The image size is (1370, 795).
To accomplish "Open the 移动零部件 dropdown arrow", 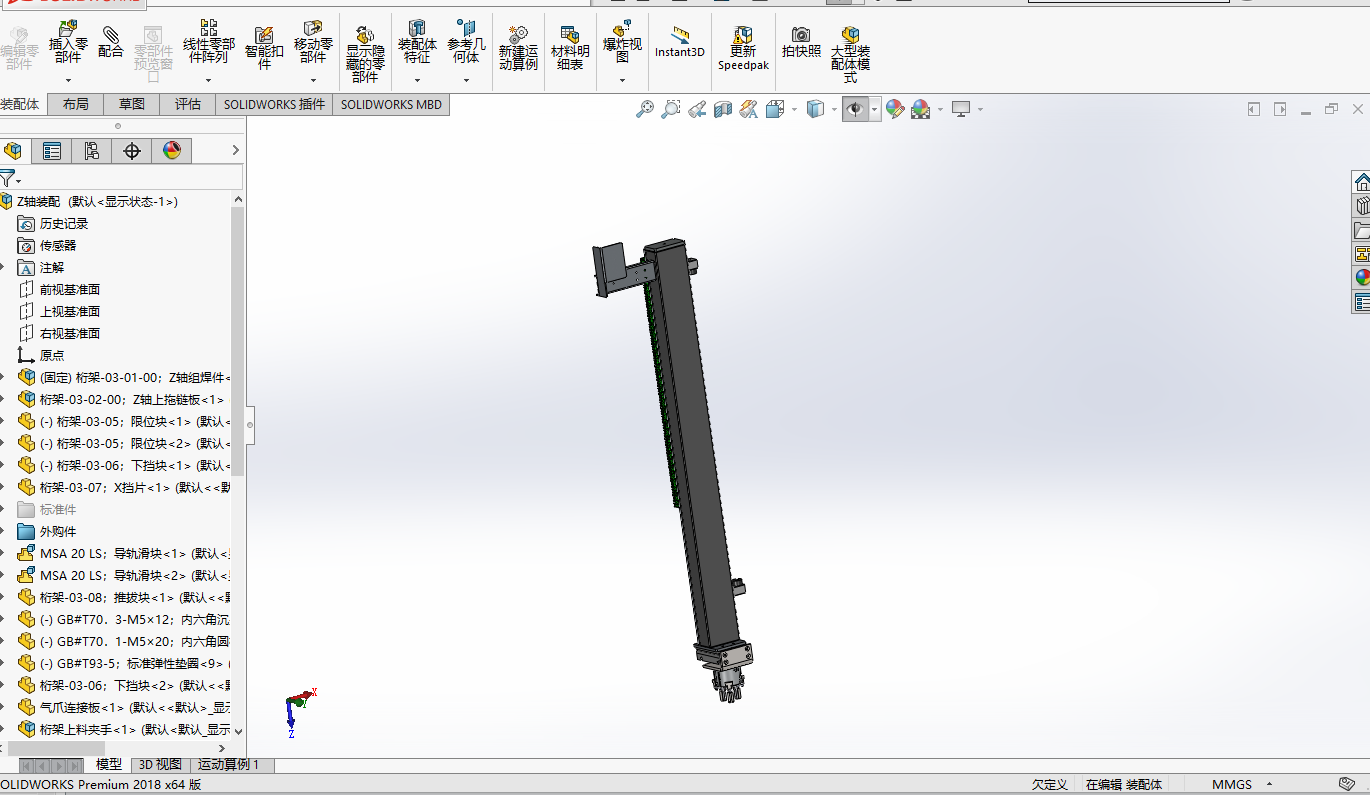I will pos(313,80).
